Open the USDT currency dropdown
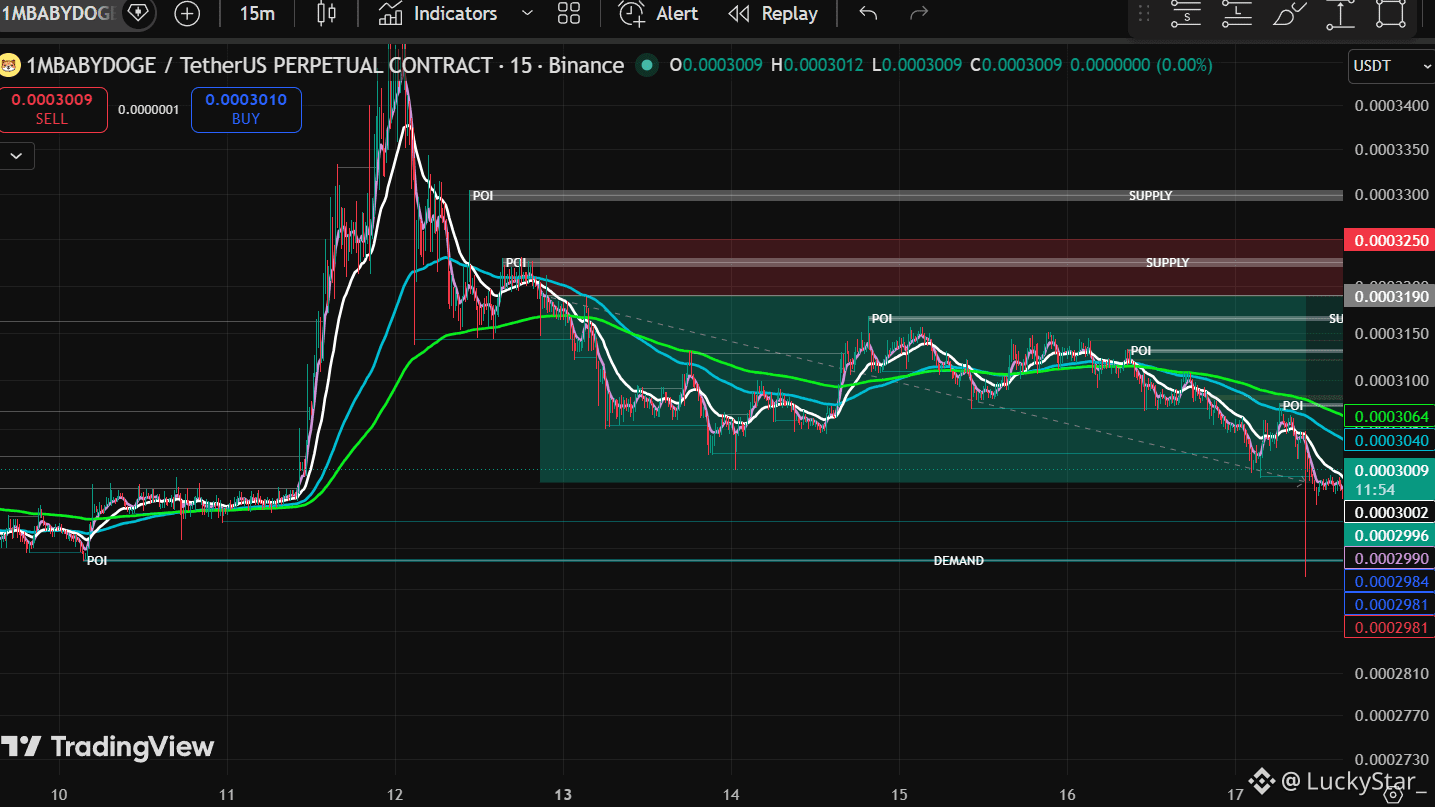 (x=1391, y=66)
